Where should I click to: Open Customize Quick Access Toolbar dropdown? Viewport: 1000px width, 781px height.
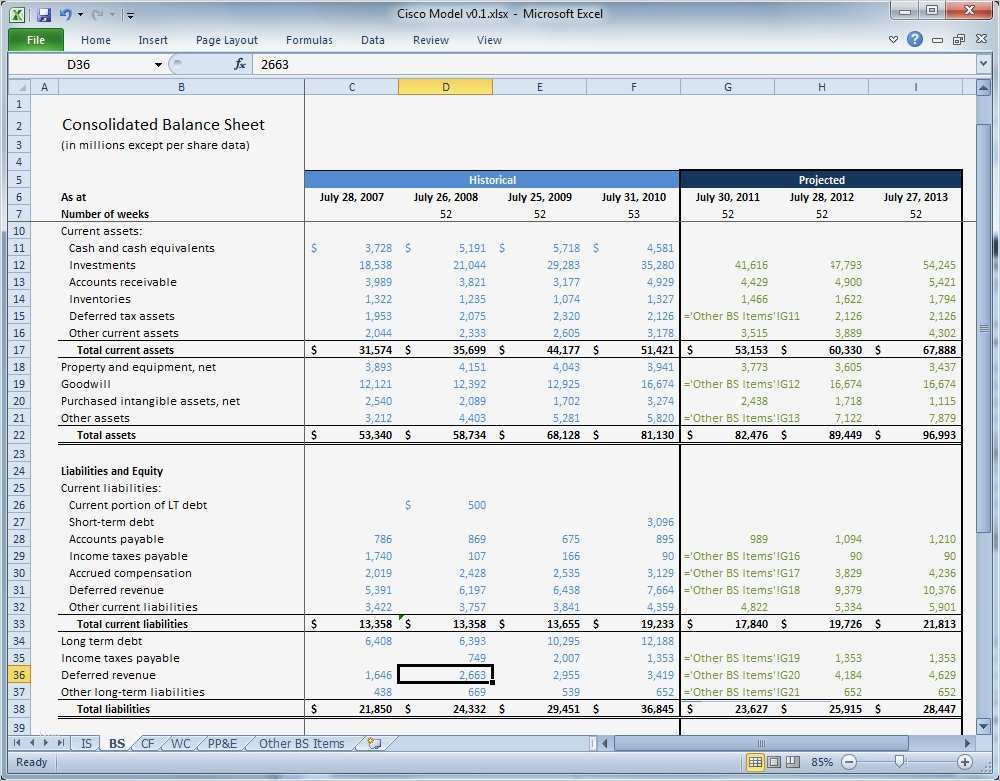point(130,15)
